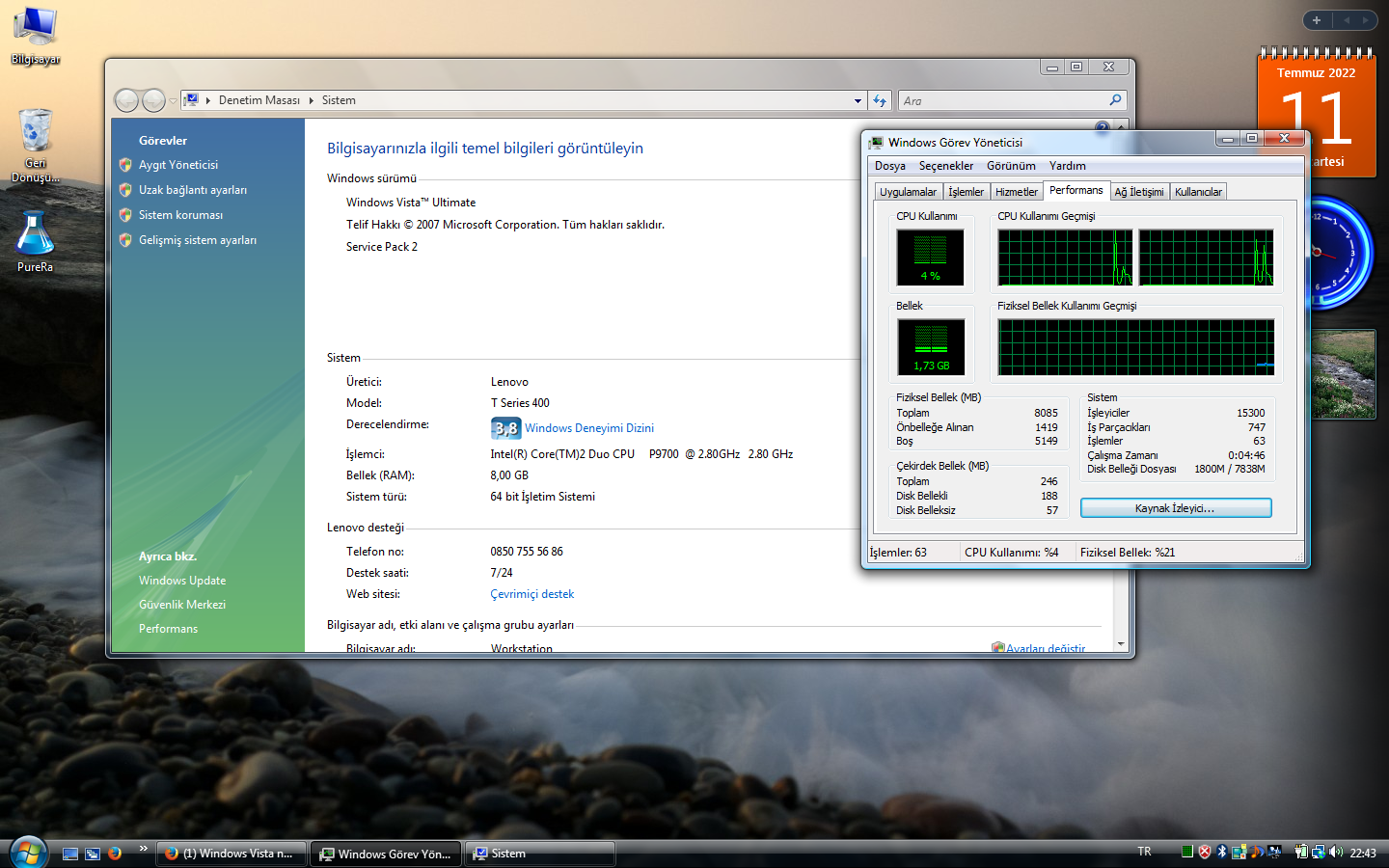Open the address bar history dropdown arrow

point(858,100)
